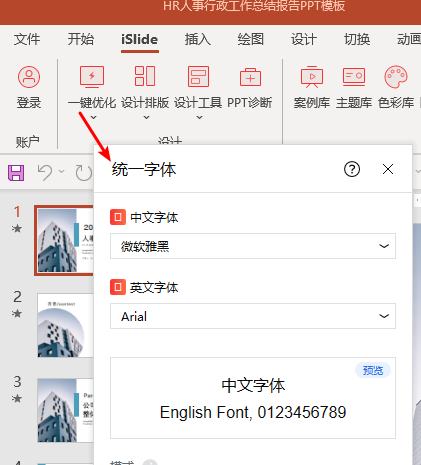
Task: Click the Redo icon
Action: pyautogui.click(x=83, y=173)
